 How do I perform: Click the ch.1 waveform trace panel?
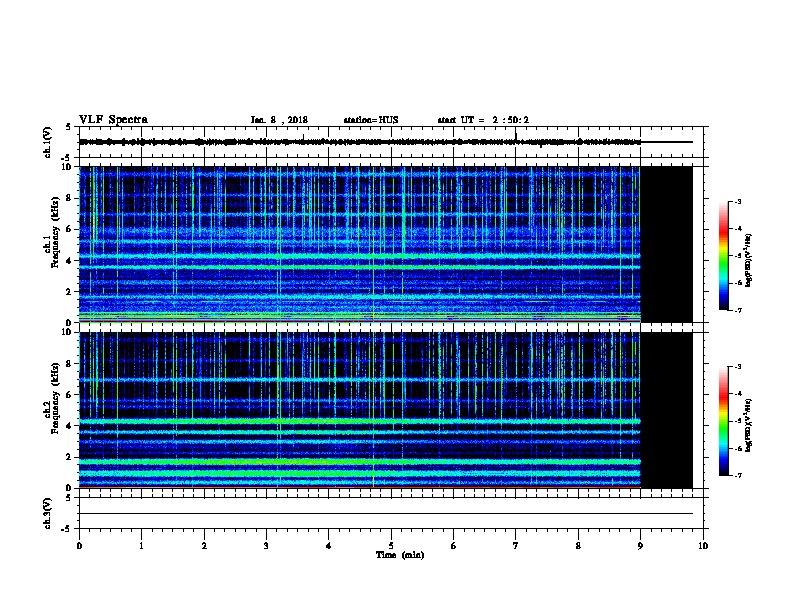391,142
